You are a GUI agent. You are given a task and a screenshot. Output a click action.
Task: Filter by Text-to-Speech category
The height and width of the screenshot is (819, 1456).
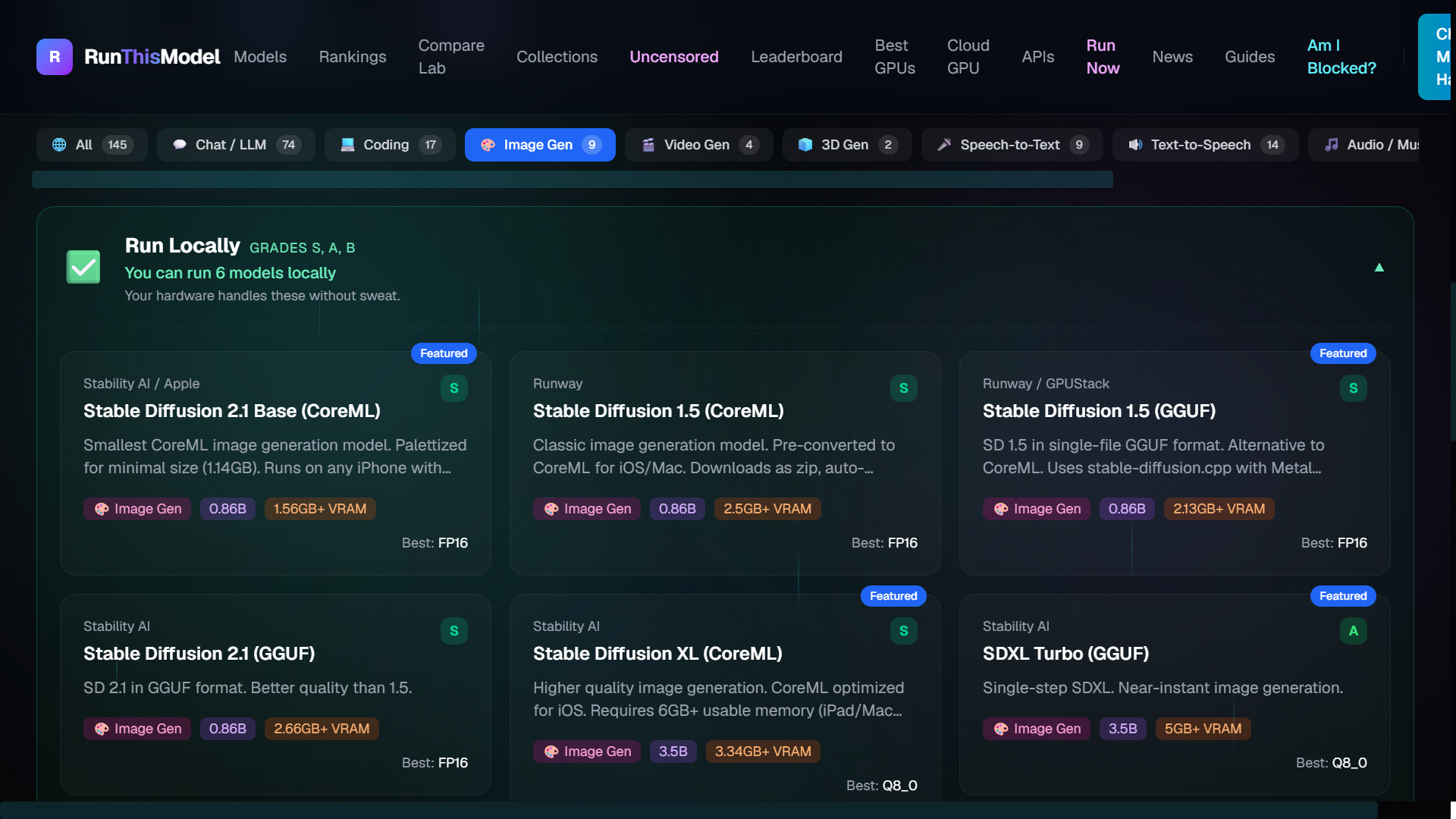tap(1206, 145)
